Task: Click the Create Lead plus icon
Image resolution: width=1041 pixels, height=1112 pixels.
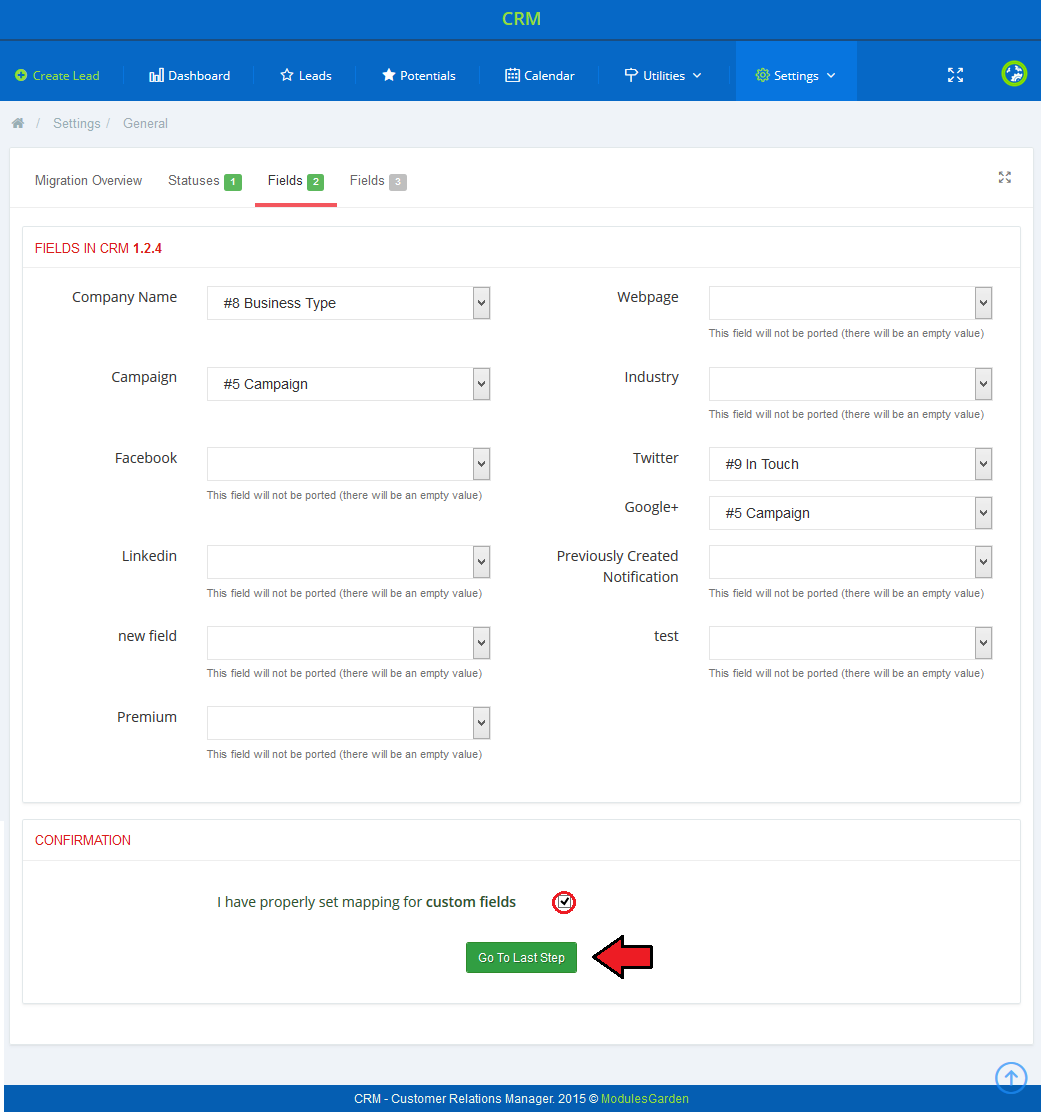Action: click(x=21, y=76)
